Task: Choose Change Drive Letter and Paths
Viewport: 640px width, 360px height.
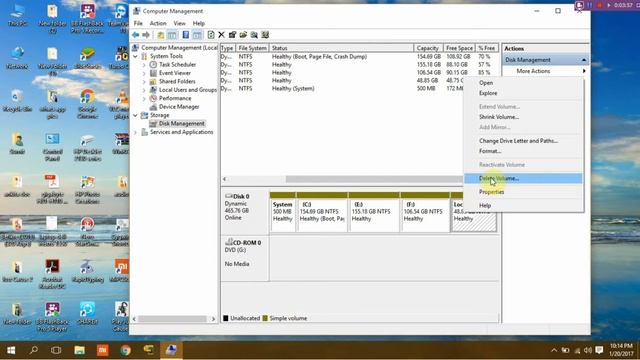Action: coord(523,141)
